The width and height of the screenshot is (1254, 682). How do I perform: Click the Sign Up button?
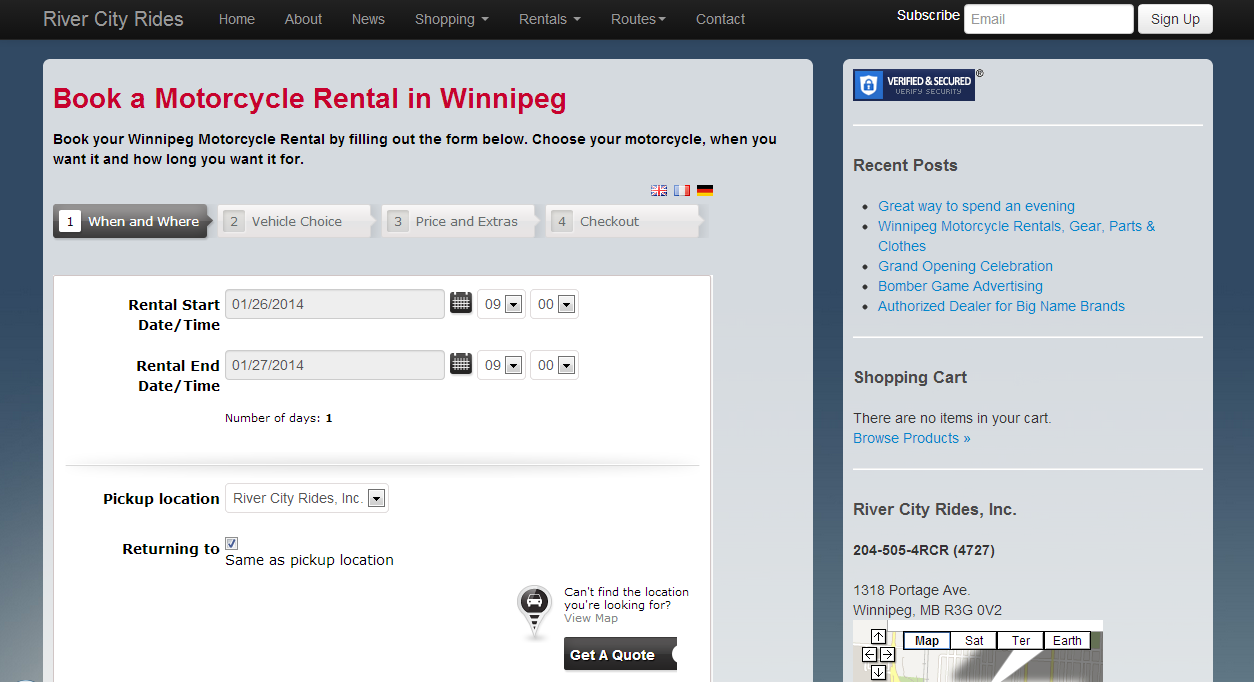tap(1175, 19)
